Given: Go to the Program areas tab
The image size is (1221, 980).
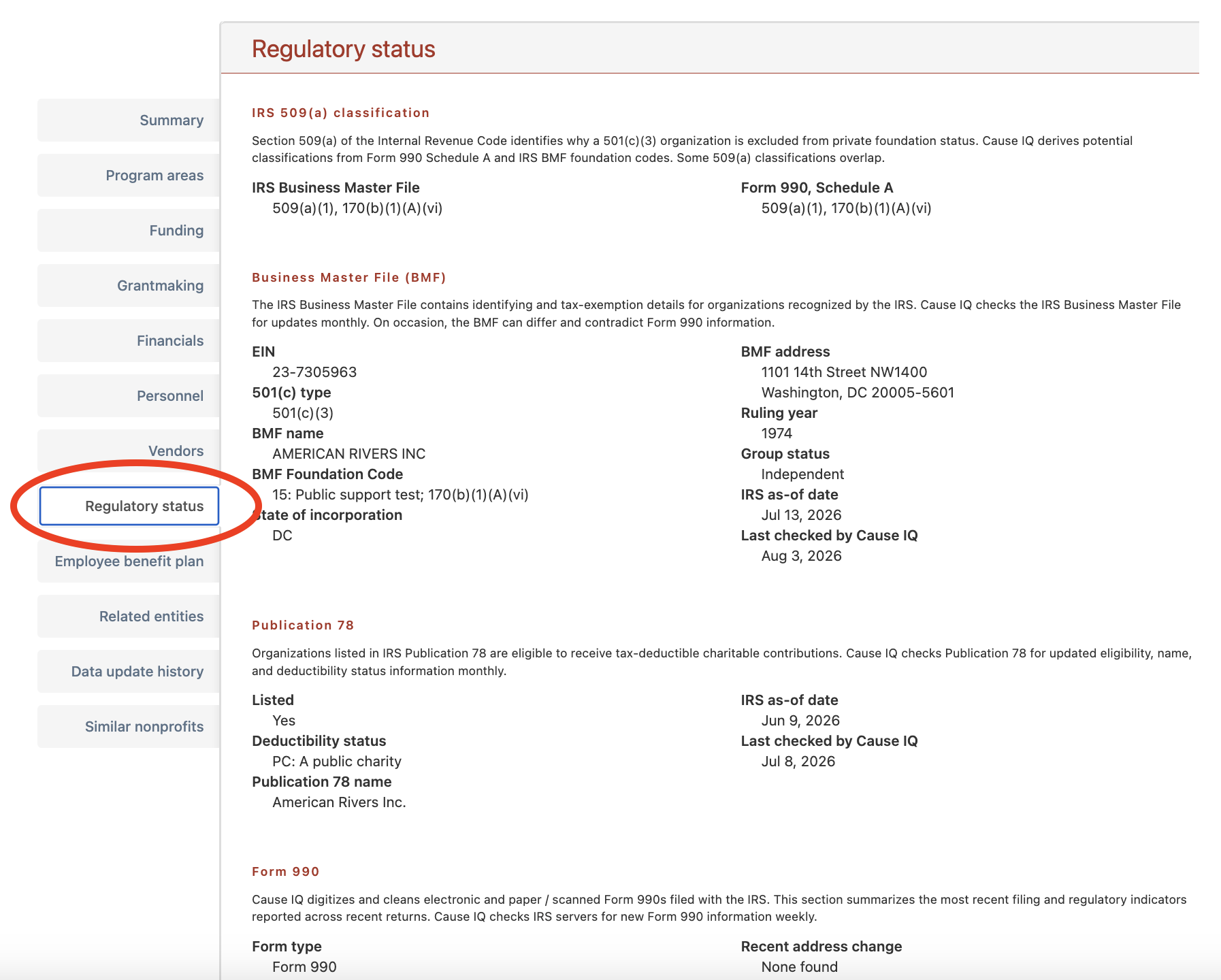Looking at the screenshot, I should [x=129, y=176].
